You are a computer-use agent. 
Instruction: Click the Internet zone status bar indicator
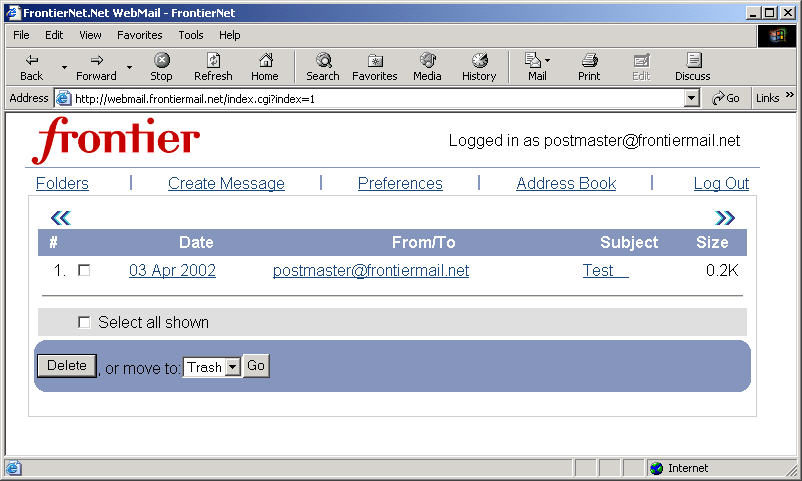679,468
